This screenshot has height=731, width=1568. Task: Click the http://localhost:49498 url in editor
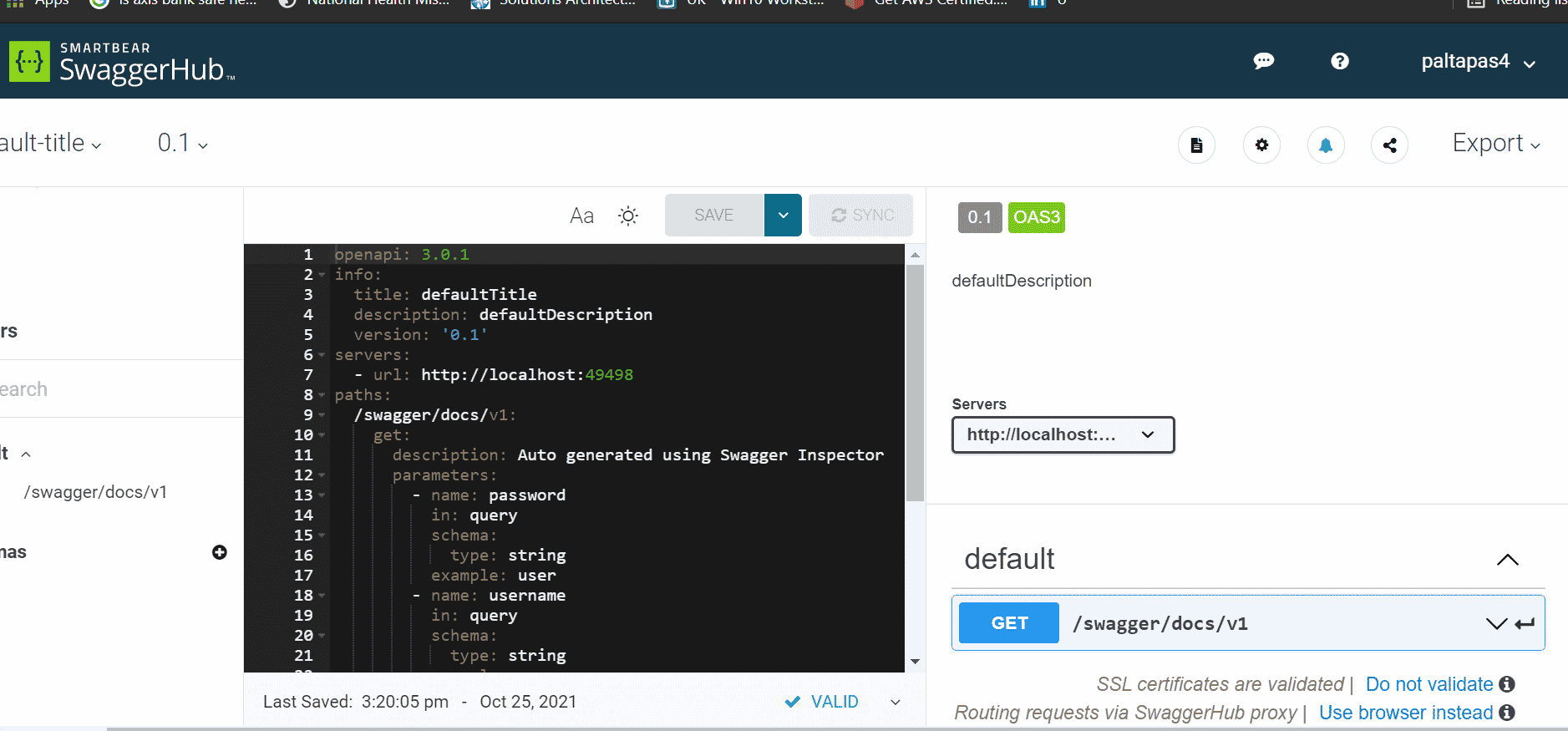527,375
